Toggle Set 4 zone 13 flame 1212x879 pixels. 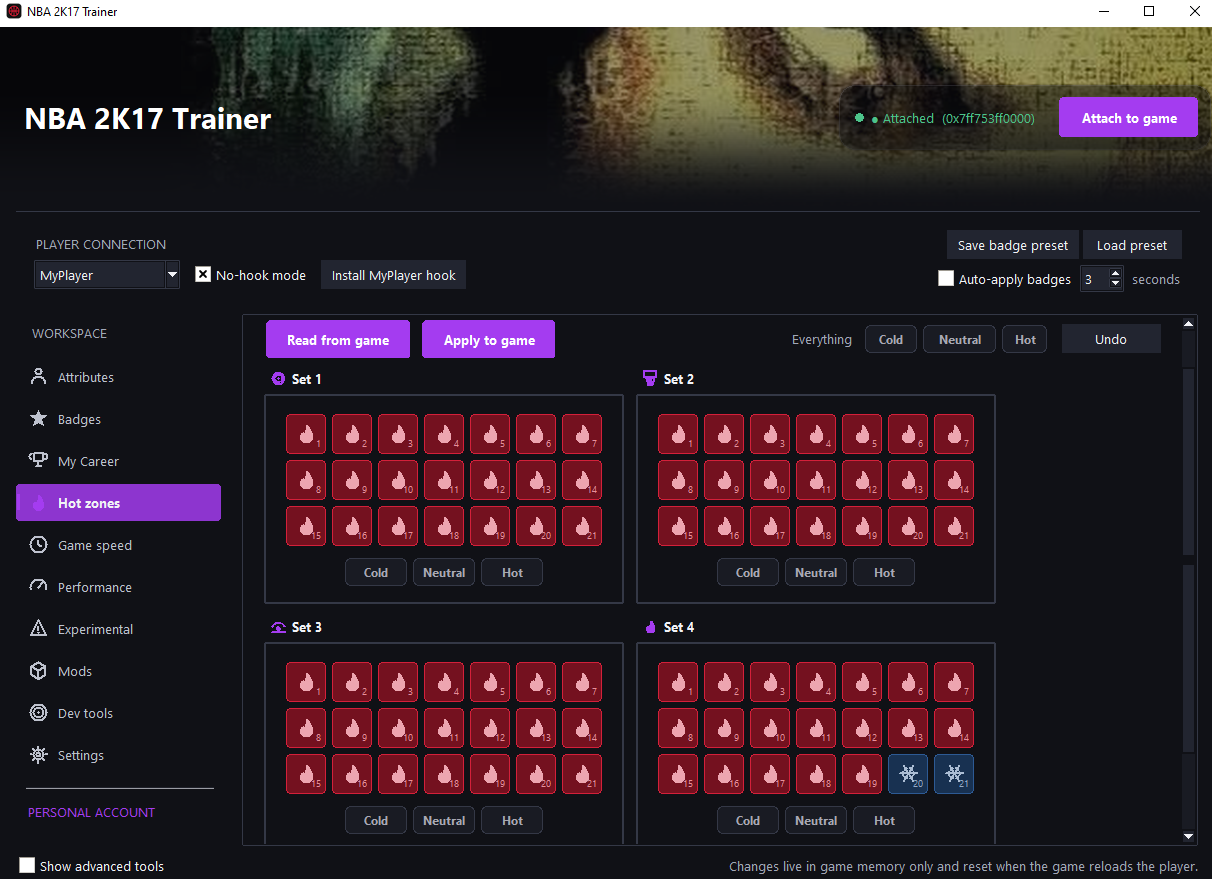tap(908, 728)
